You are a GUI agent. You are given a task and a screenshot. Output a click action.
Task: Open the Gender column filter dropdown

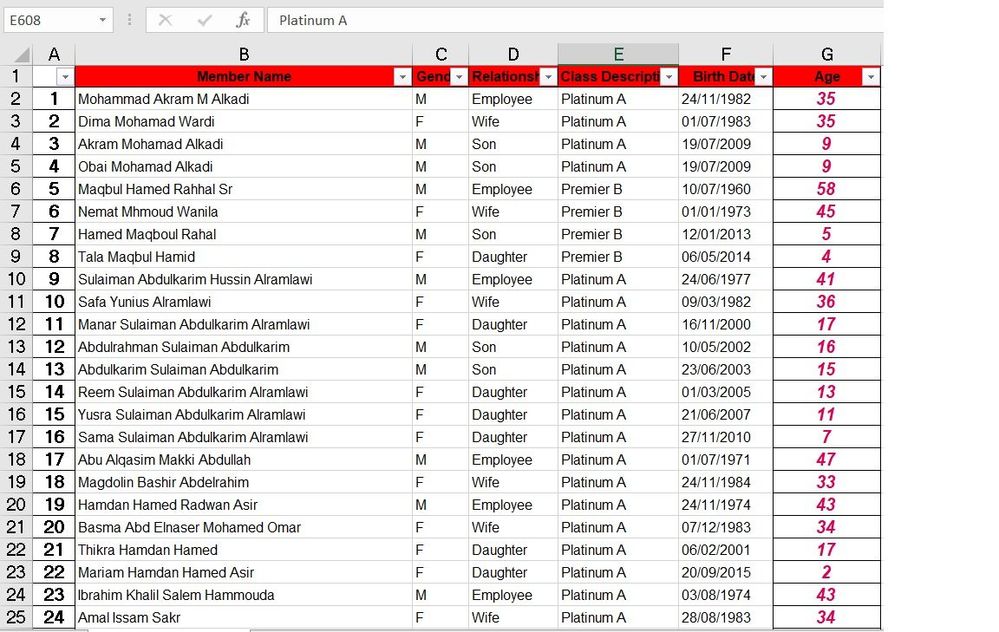[x=458, y=76]
